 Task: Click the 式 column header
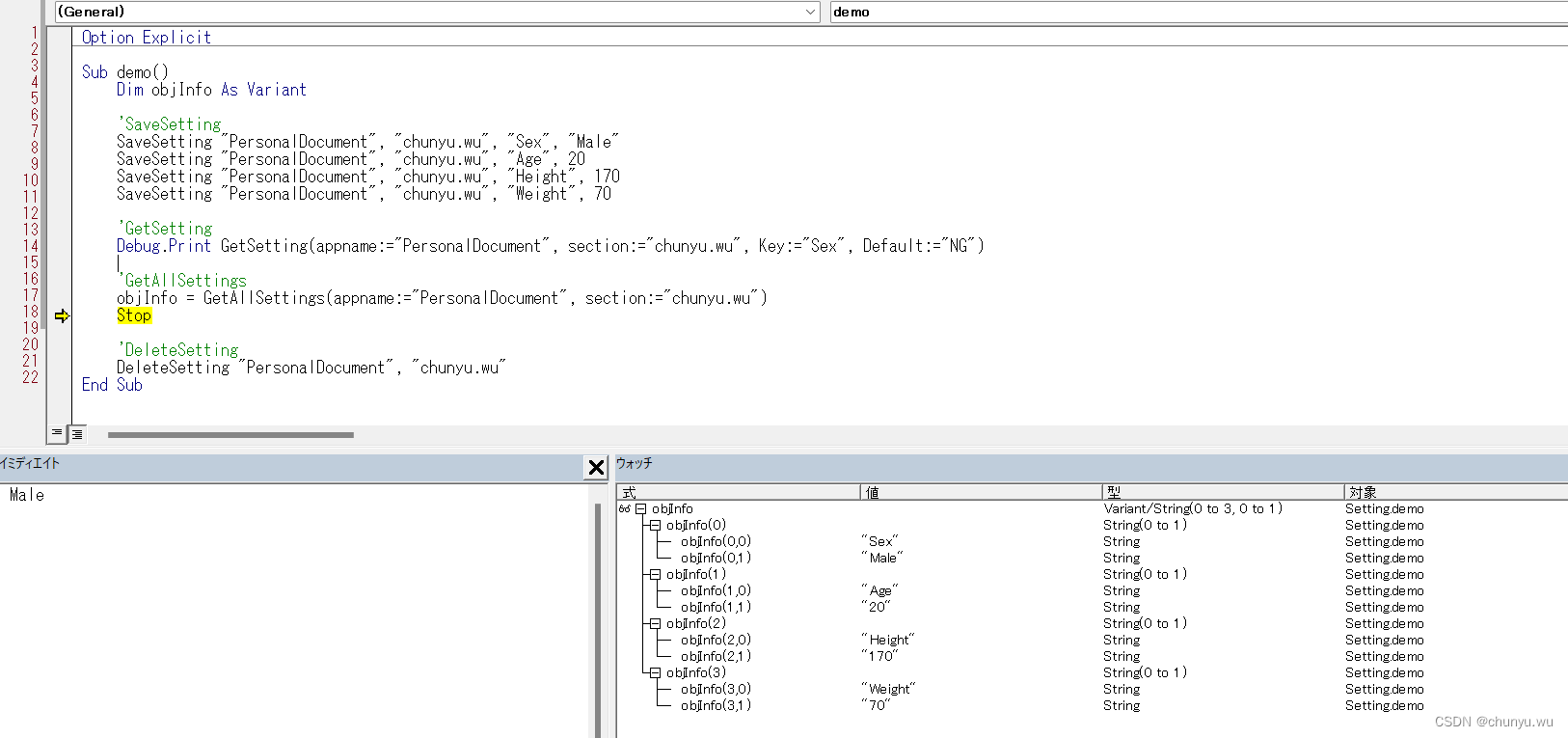point(739,492)
